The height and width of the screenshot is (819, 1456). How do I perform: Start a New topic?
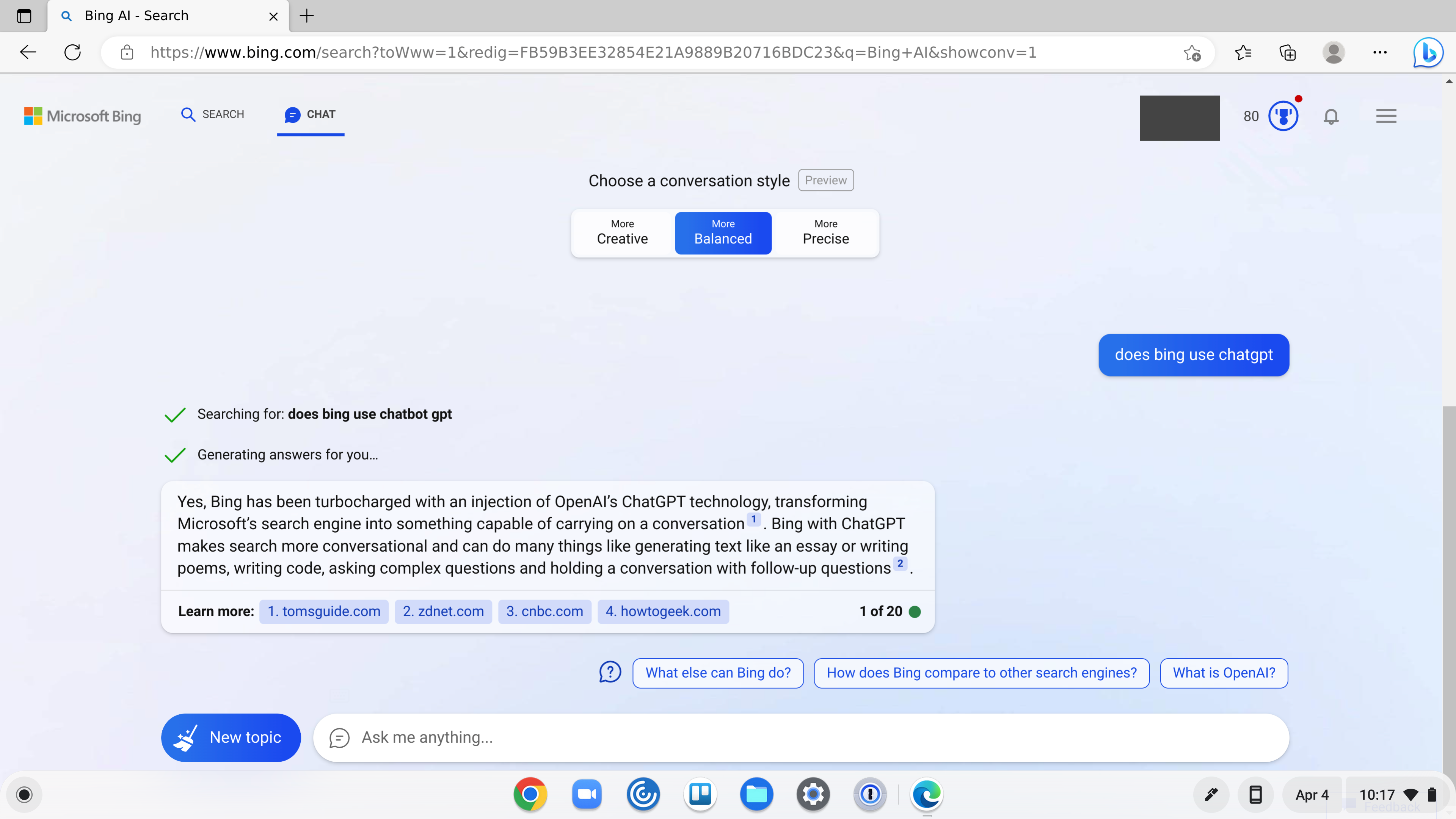click(x=231, y=737)
